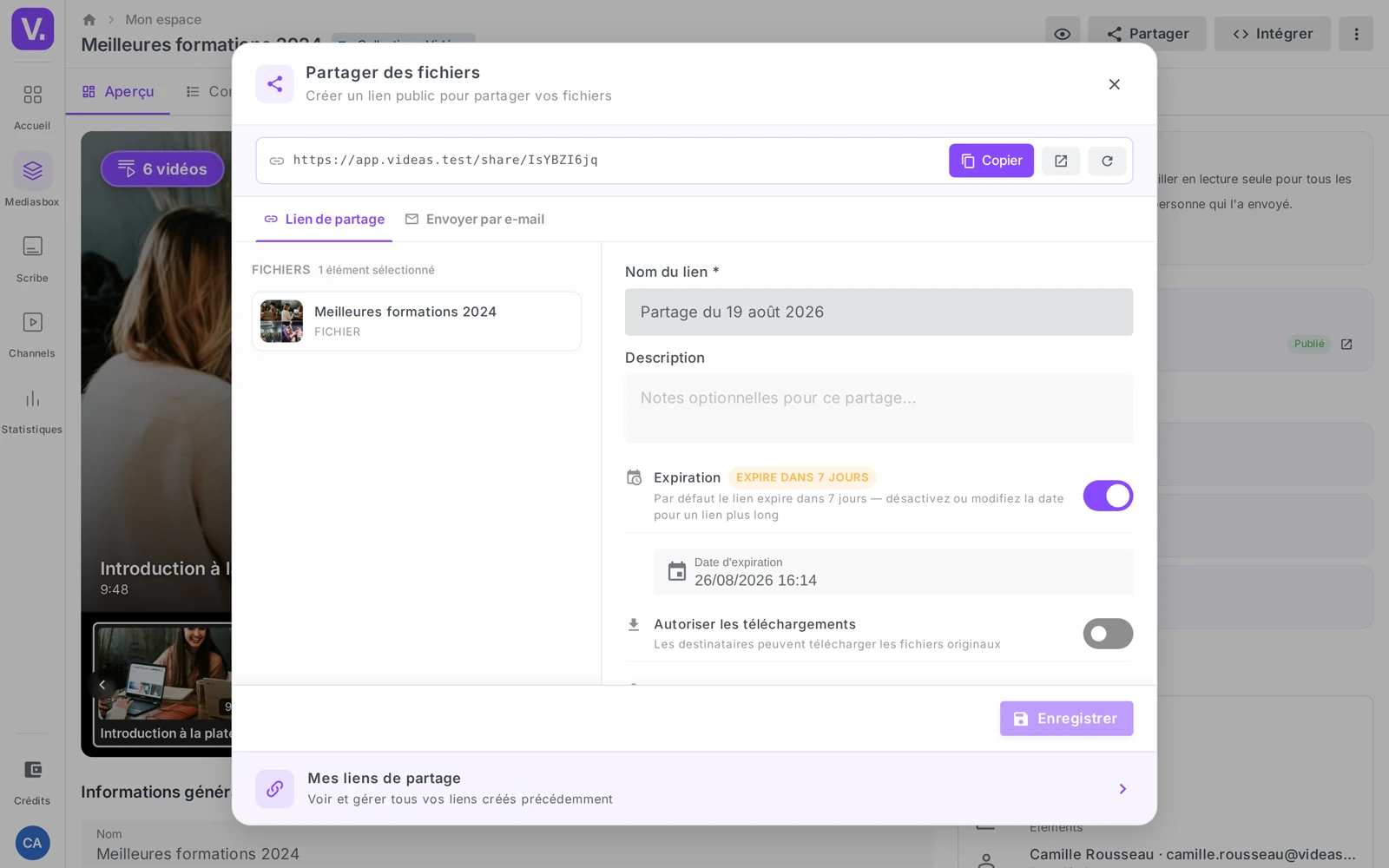The width and height of the screenshot is (1389, 868).
Task: Regenerate the share link icon
Action: coord(1107,161)
